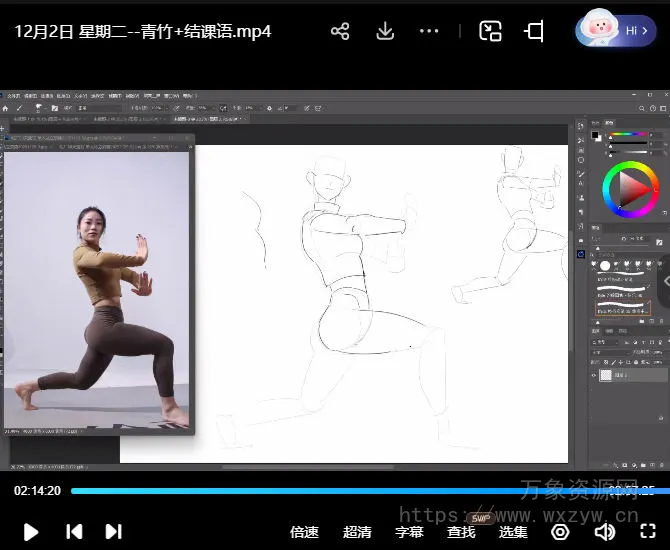
Task: Click the circular settings icon in player bar
Action: tap(560, 532)
